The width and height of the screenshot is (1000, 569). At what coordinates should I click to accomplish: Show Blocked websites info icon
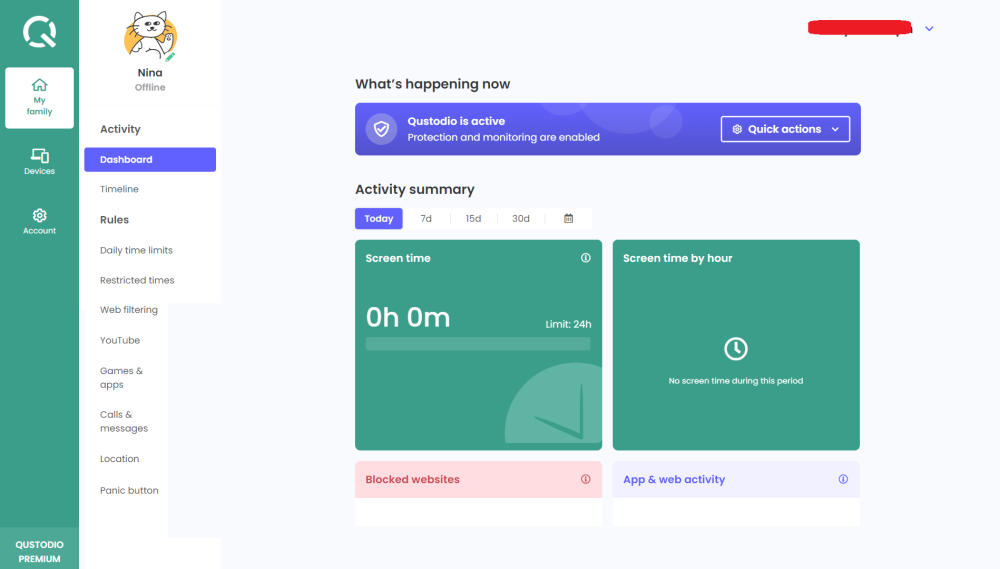pyautogui.click(x=585, y=479)
